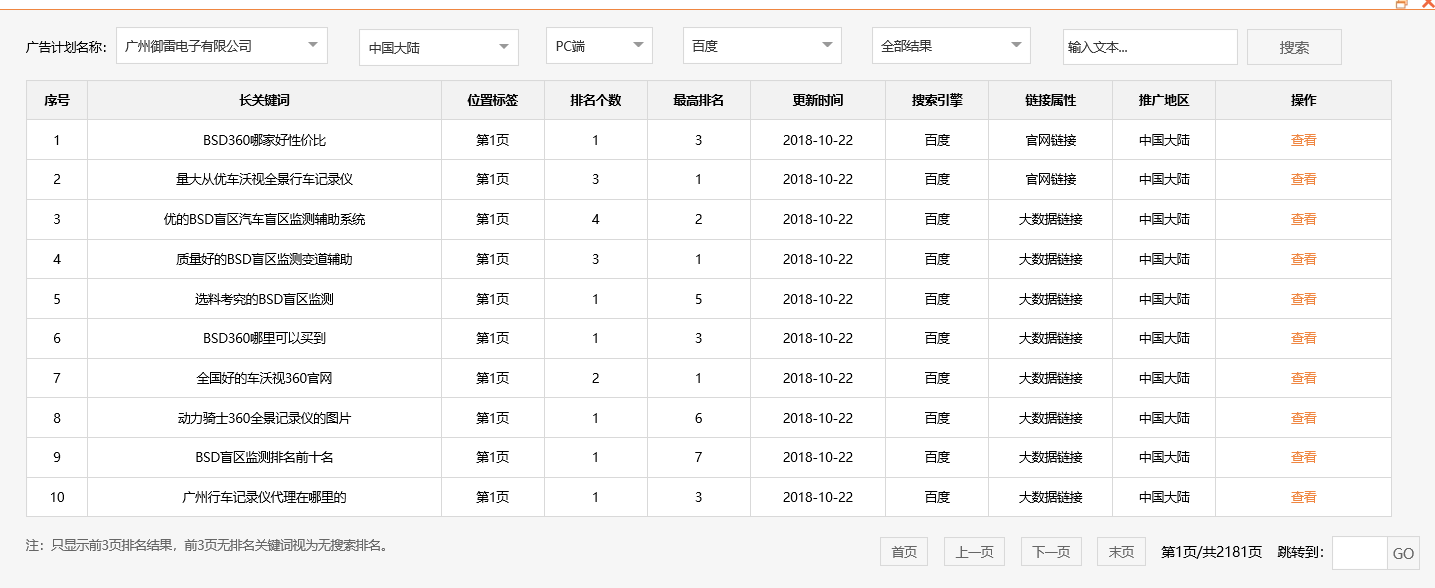The image size is (1435, 588).
Task: Click the 搜索 search button
Action: 1293,45
